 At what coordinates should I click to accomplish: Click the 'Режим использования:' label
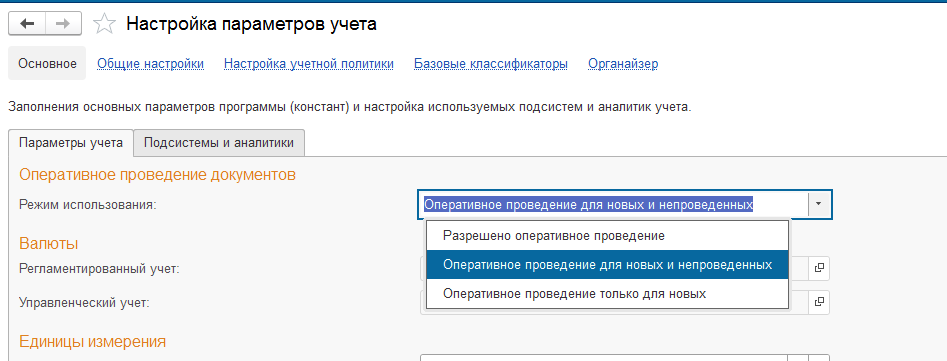[x=88, y=205]
